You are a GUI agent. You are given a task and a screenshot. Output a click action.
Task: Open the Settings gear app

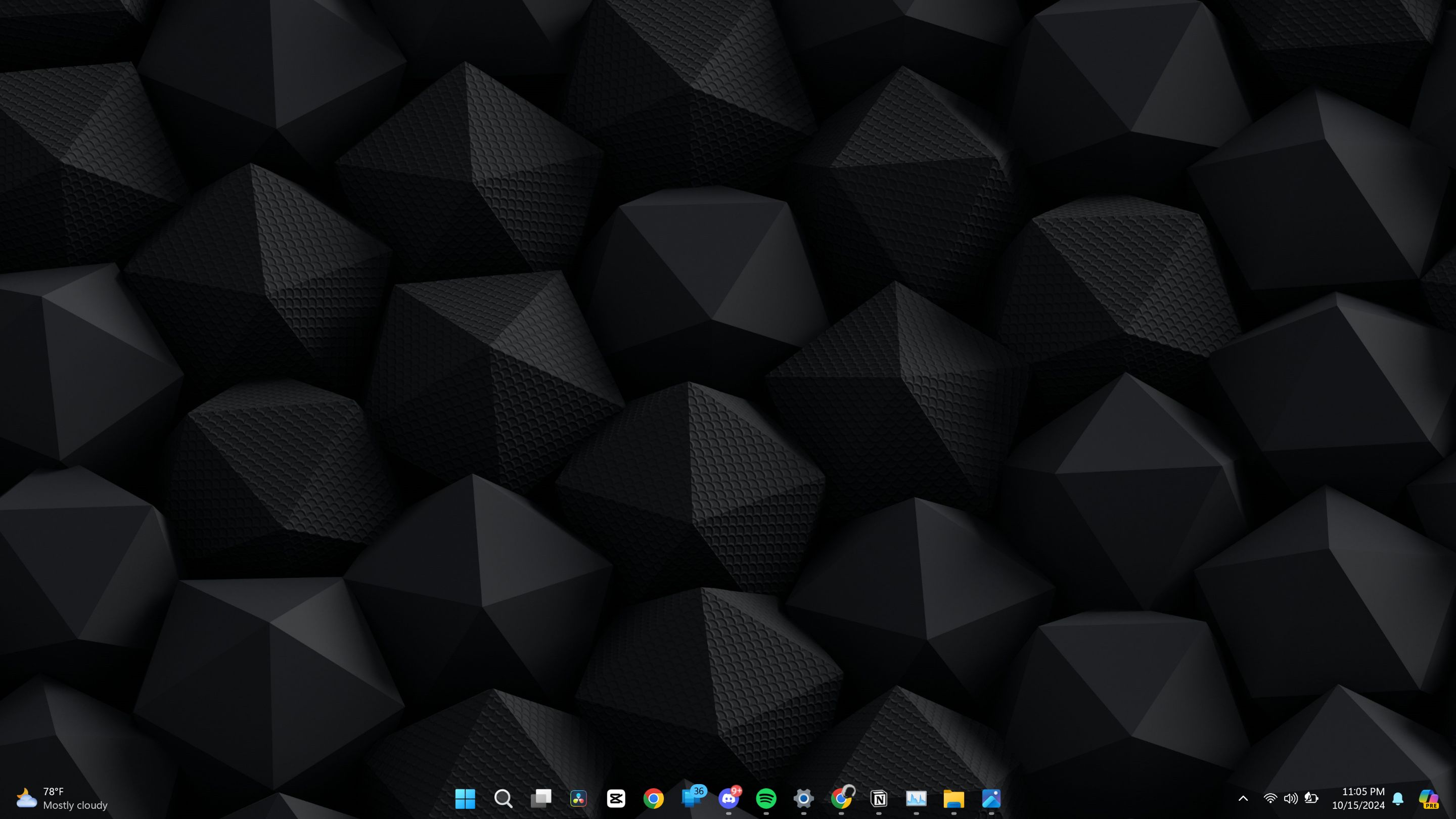pyautogui.click(x=804, y=799)
